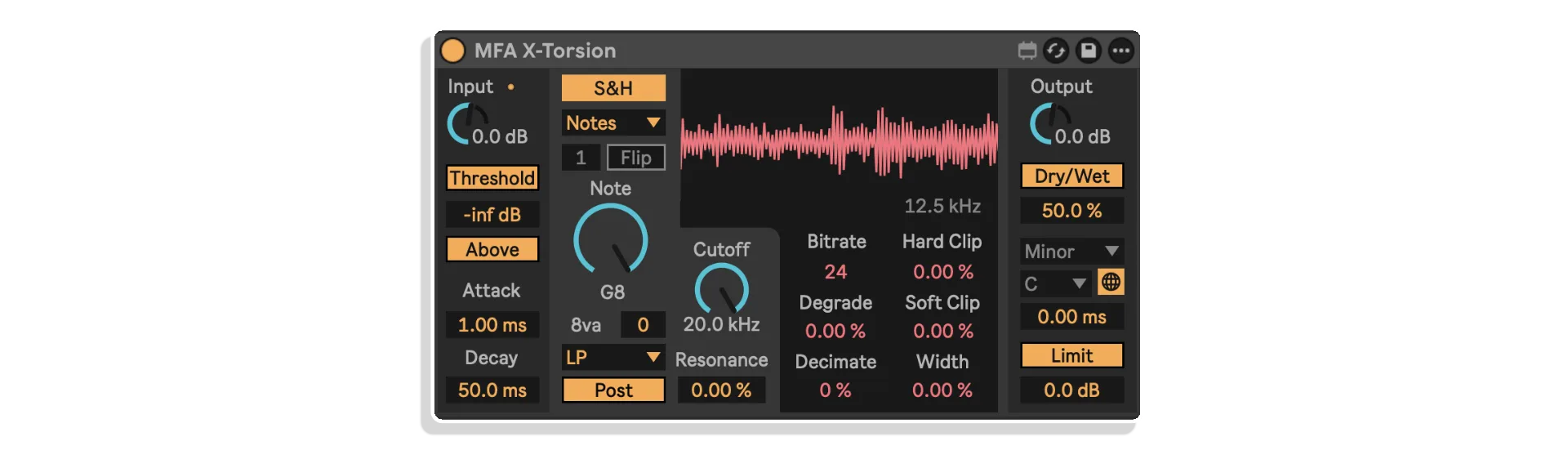Click the Cutoff knob
This screenshot has width=1568, height=450.
[722, 289]
